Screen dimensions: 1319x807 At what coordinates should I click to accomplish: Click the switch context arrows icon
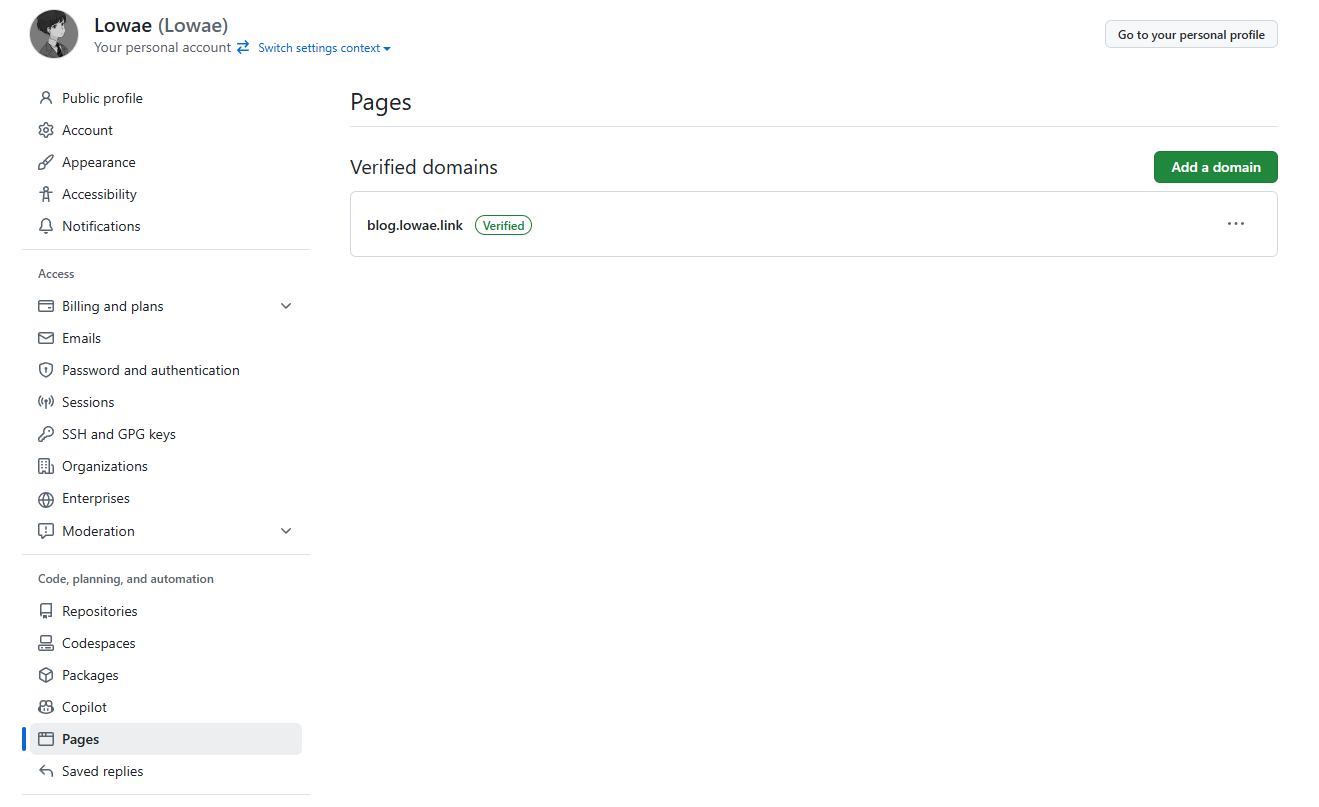point(243,47)
